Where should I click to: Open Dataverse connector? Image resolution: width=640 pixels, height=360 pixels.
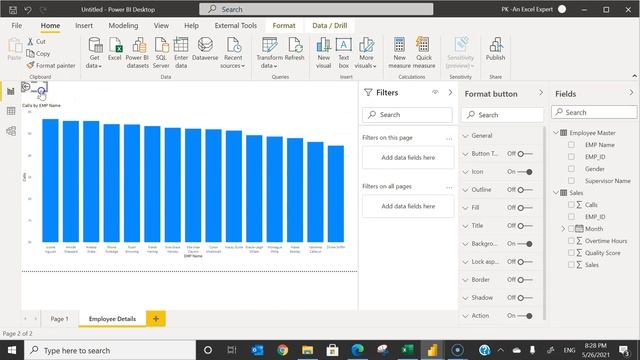(x=205, y=49)
